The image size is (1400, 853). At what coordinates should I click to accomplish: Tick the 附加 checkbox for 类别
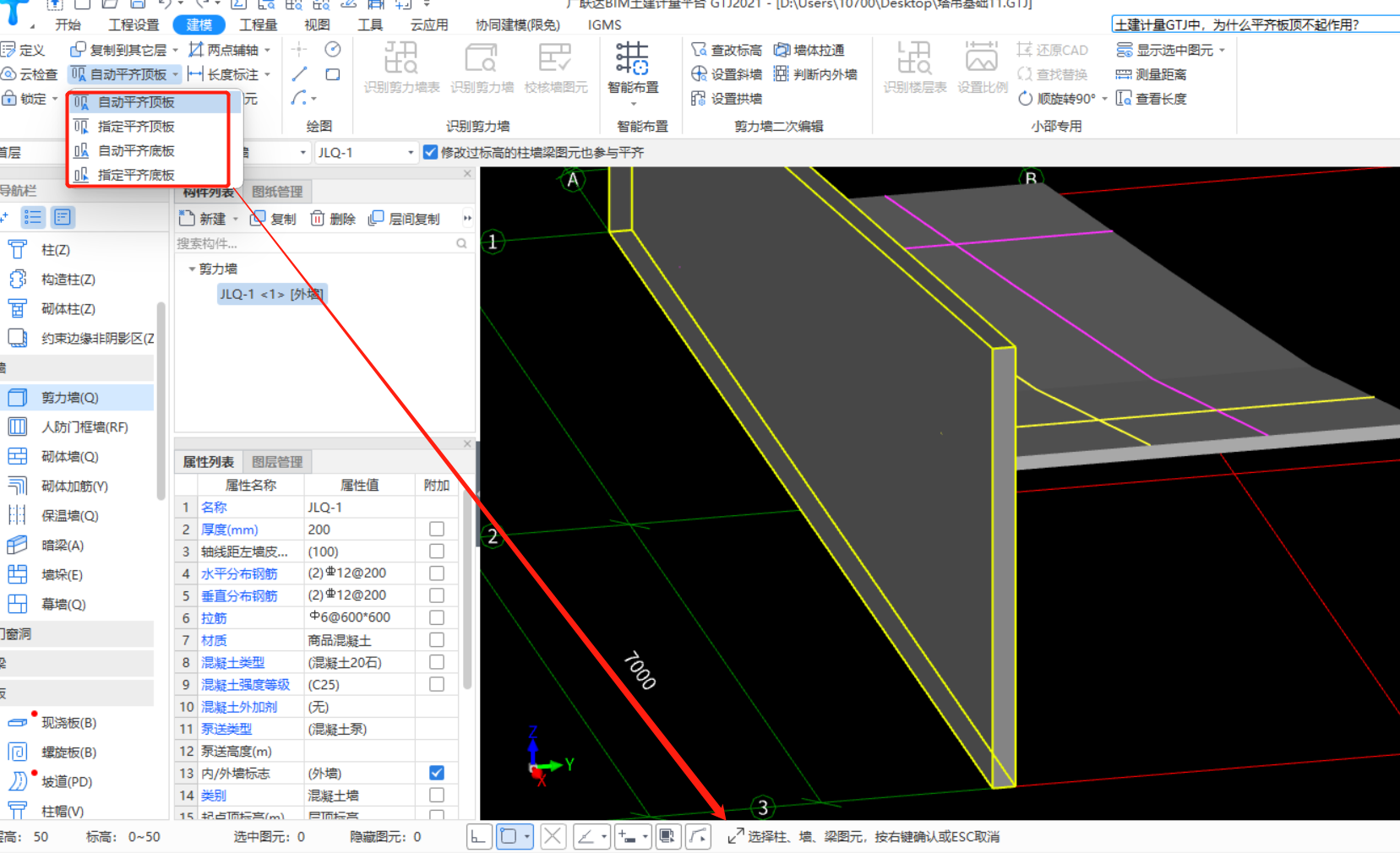[437, 795]
